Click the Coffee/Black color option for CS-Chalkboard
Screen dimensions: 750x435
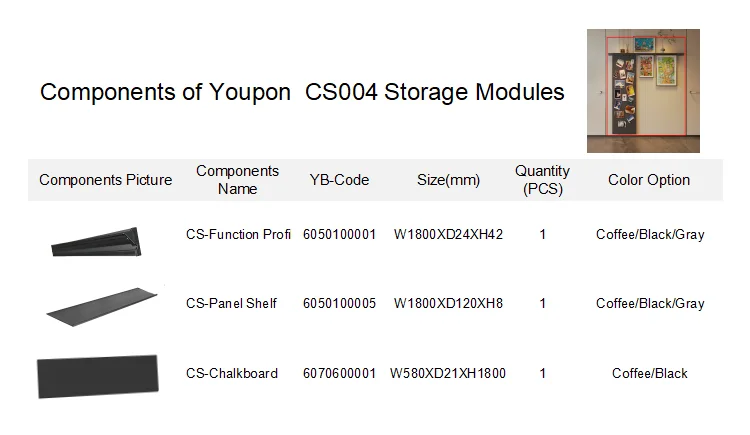650,373
